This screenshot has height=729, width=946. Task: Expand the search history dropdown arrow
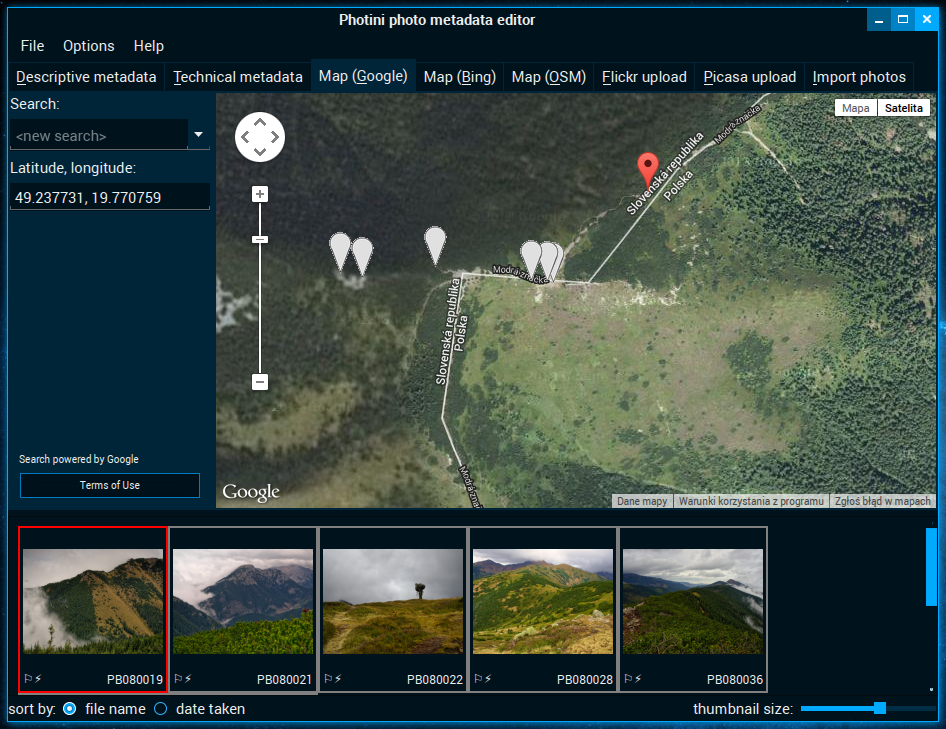(198, 135)
